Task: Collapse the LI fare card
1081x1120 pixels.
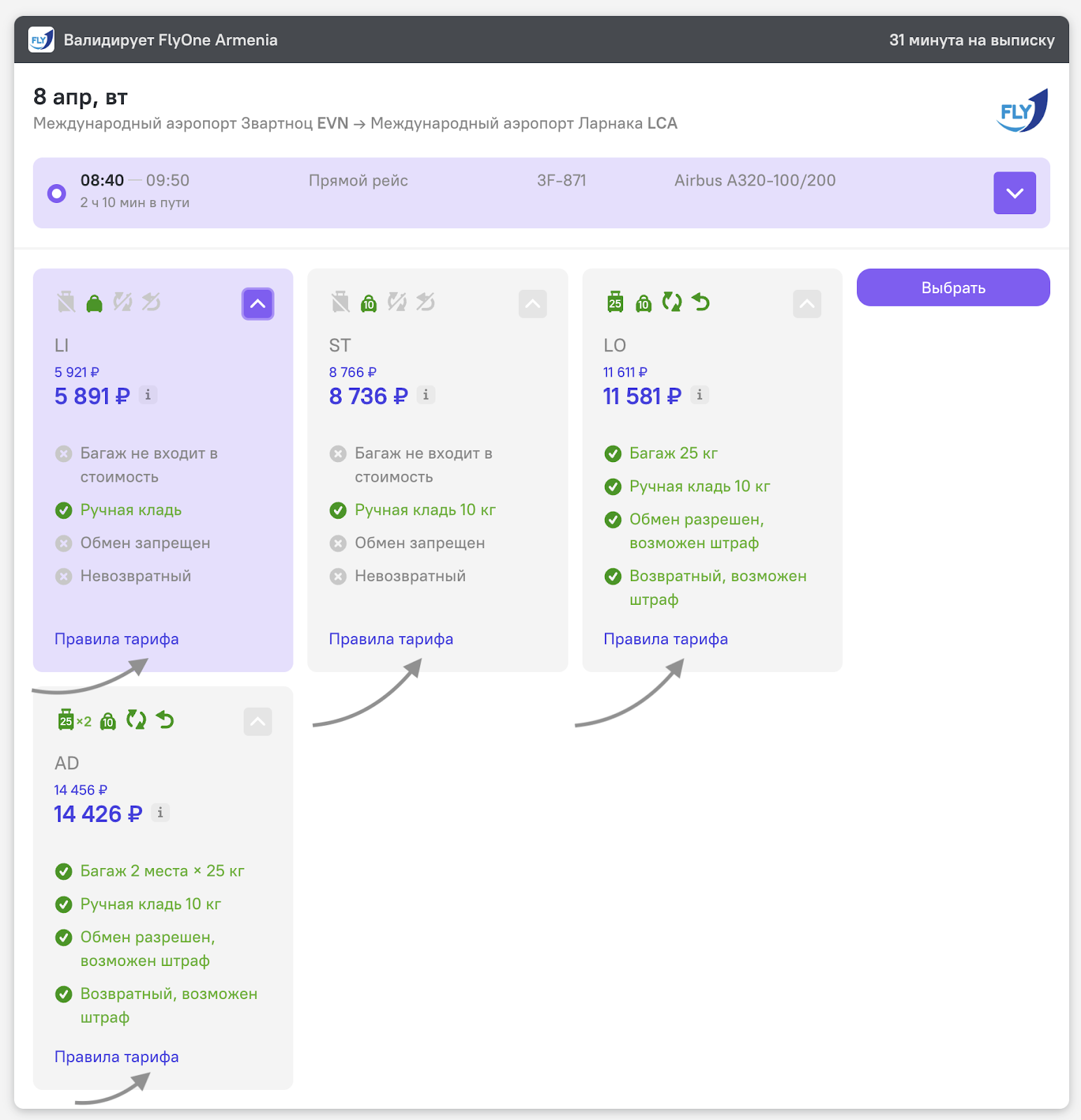Action: [258, 304]
